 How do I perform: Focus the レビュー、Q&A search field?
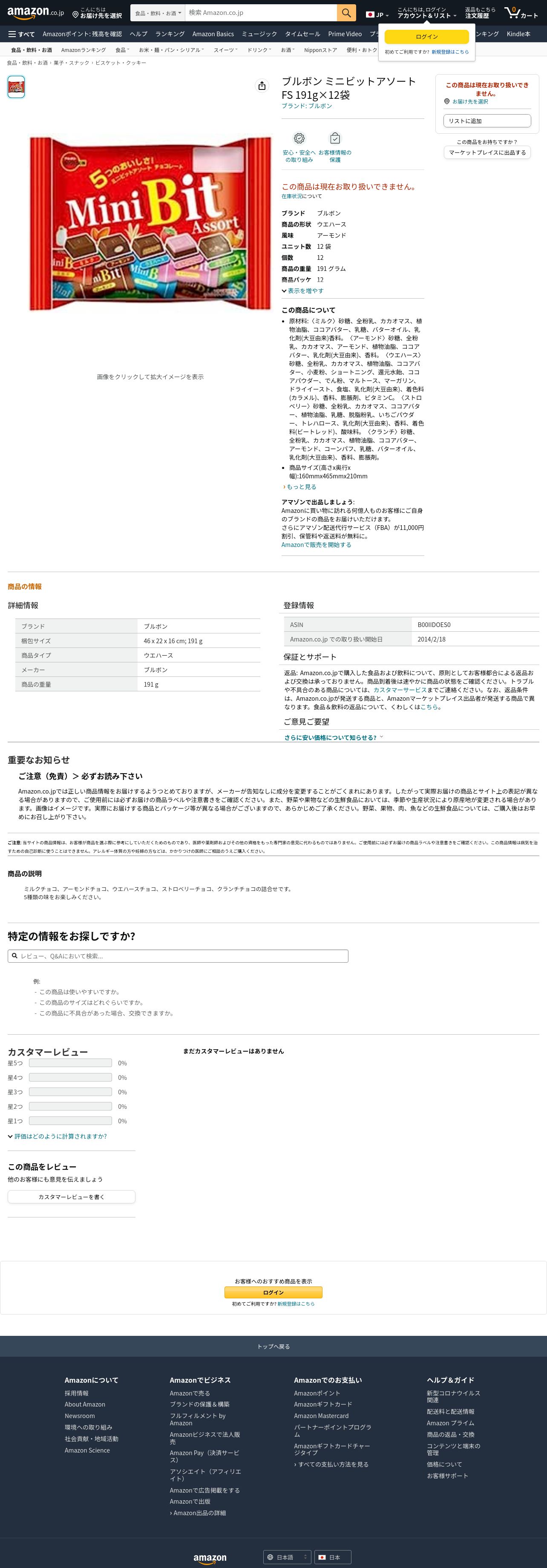click(178, 955)
